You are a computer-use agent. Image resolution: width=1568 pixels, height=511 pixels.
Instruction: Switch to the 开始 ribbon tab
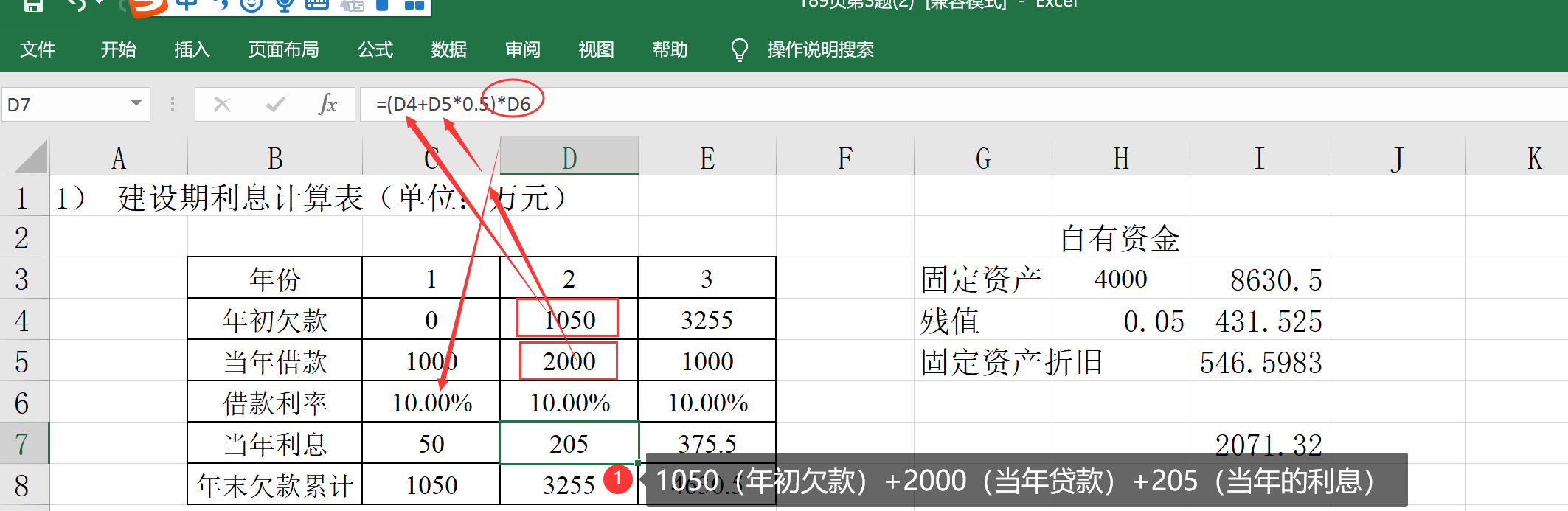click(x=119, y=49)
